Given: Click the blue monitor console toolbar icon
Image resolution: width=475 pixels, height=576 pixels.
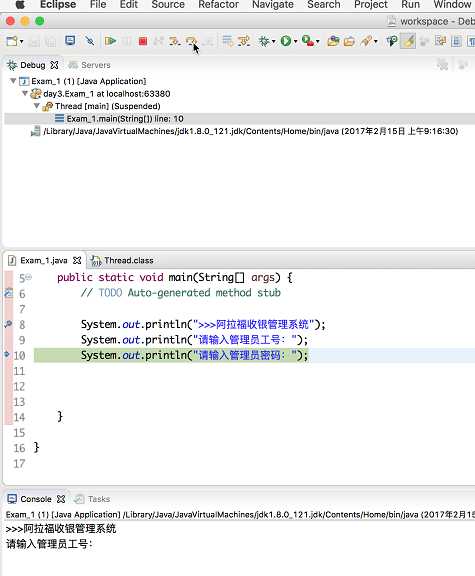Looking at the screenshot, I should (x=70, y=40).
